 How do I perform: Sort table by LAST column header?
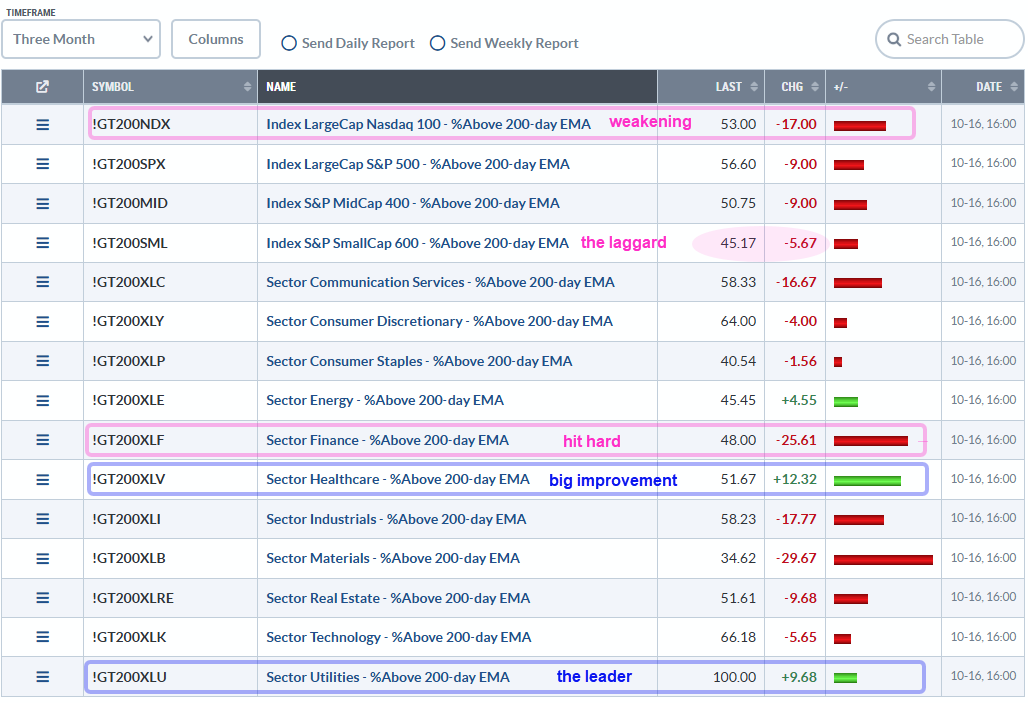tap(727, 87)
